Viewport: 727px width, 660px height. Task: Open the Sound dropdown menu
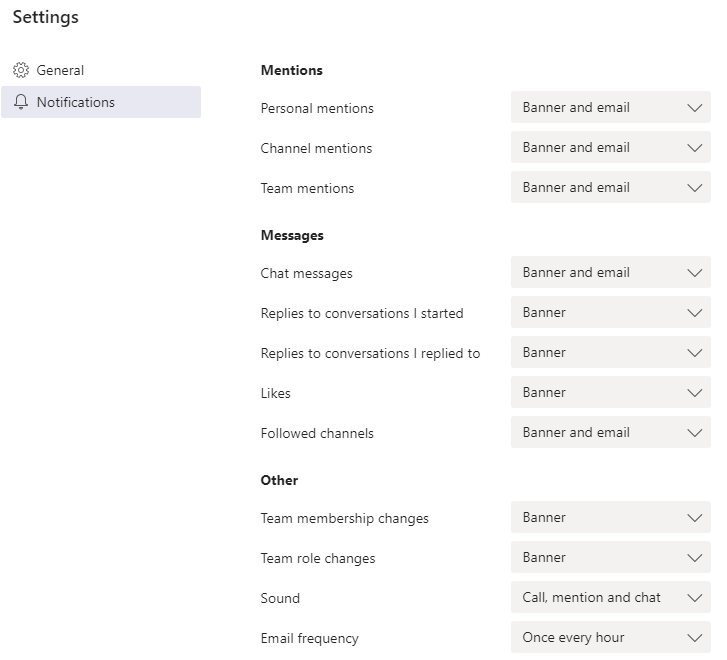(x=611, y=597)
